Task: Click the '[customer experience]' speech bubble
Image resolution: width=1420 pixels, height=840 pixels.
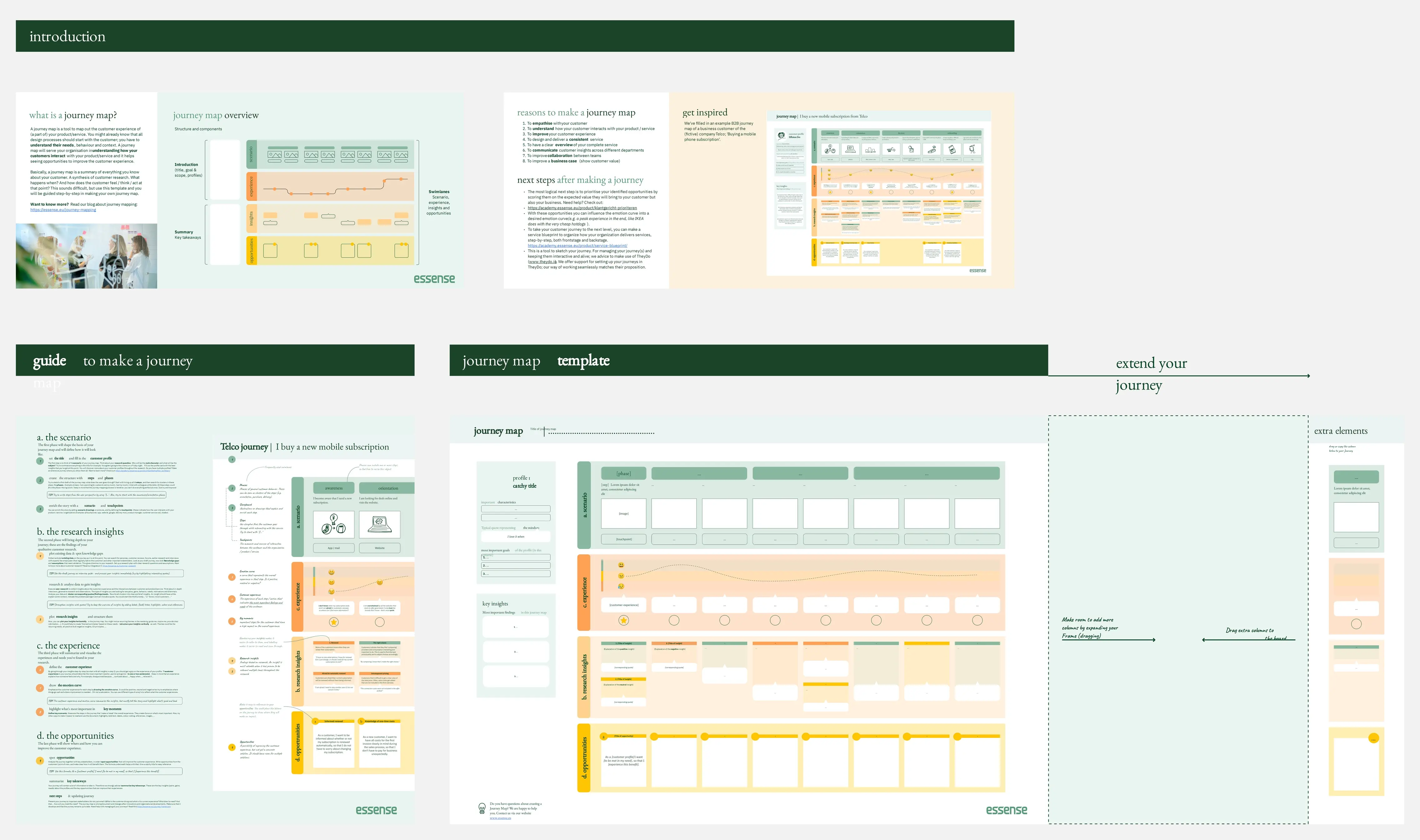Action: [x=623, y=604]
